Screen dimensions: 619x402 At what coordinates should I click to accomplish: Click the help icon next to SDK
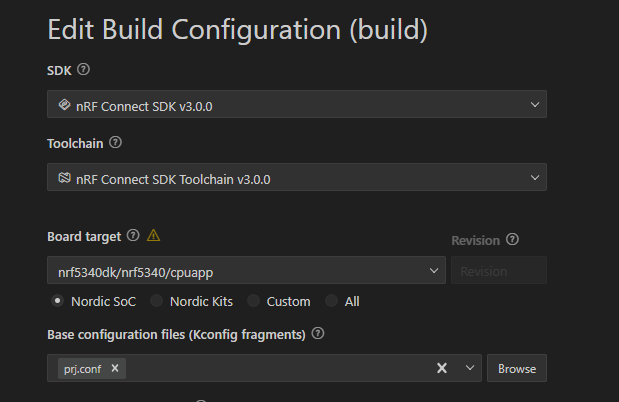(83, 70)
